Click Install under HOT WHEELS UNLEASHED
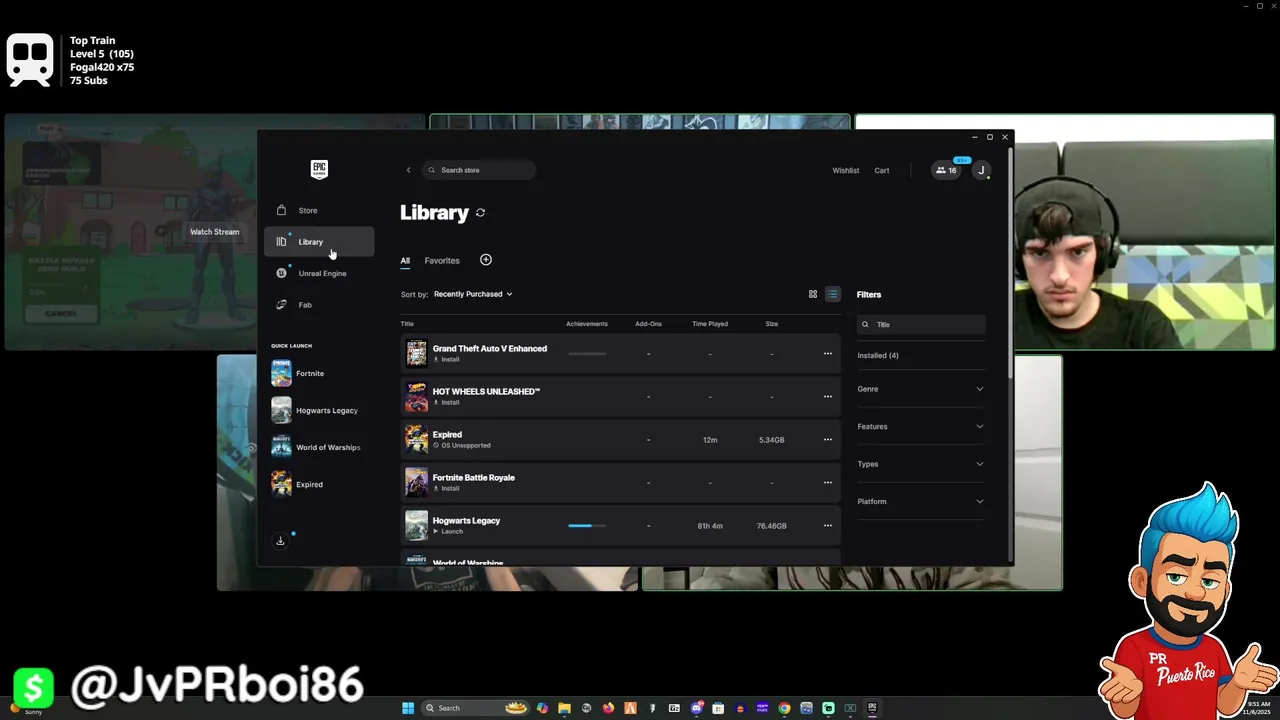Image resolution: width=1280 pixels, height=720 pixels. point(447,402)
